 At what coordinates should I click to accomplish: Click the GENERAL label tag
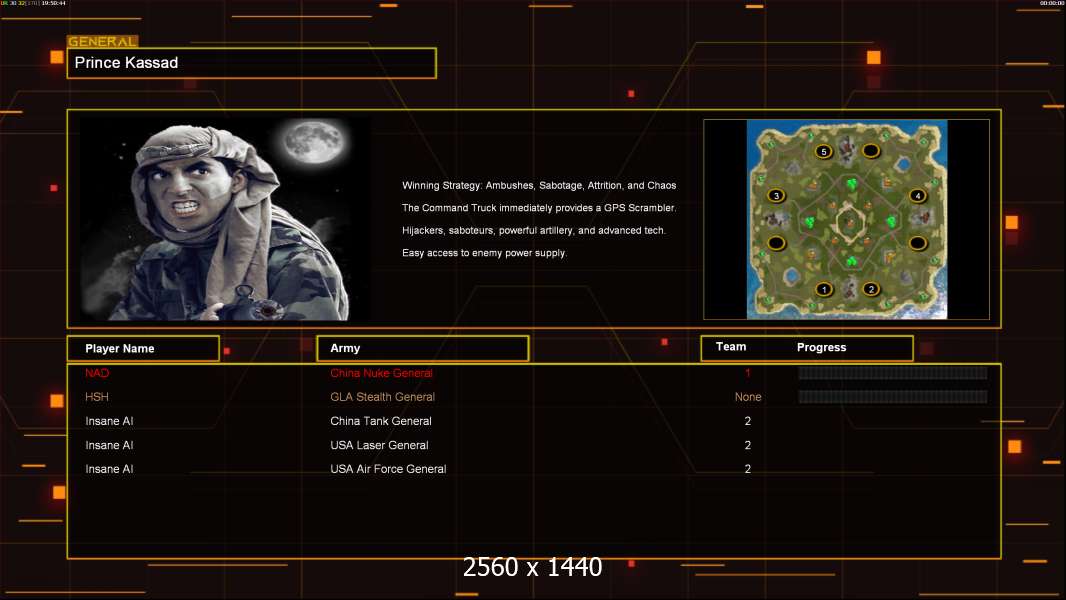(103, 41)
